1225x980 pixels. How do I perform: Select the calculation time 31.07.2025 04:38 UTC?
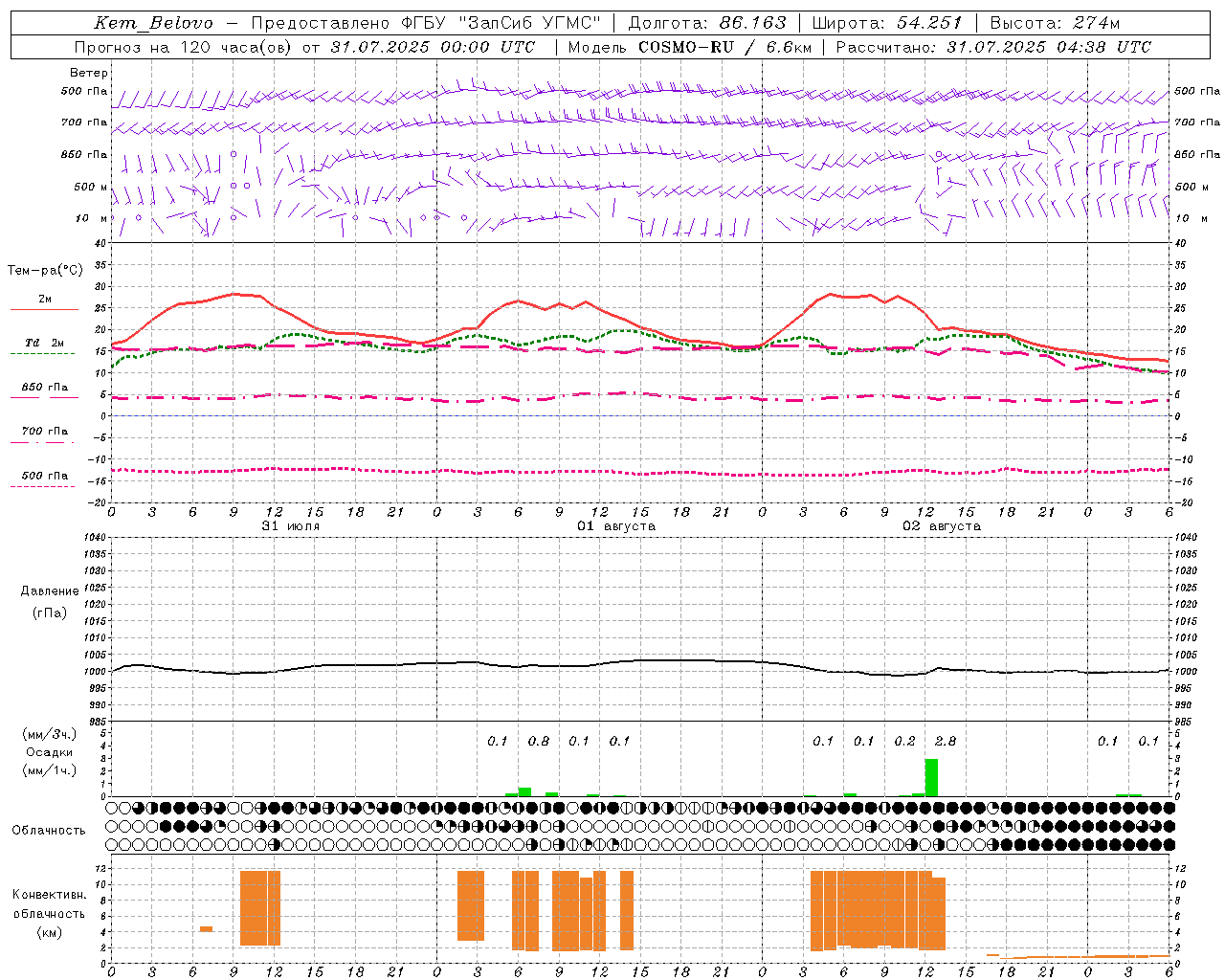click(1049, 47)
